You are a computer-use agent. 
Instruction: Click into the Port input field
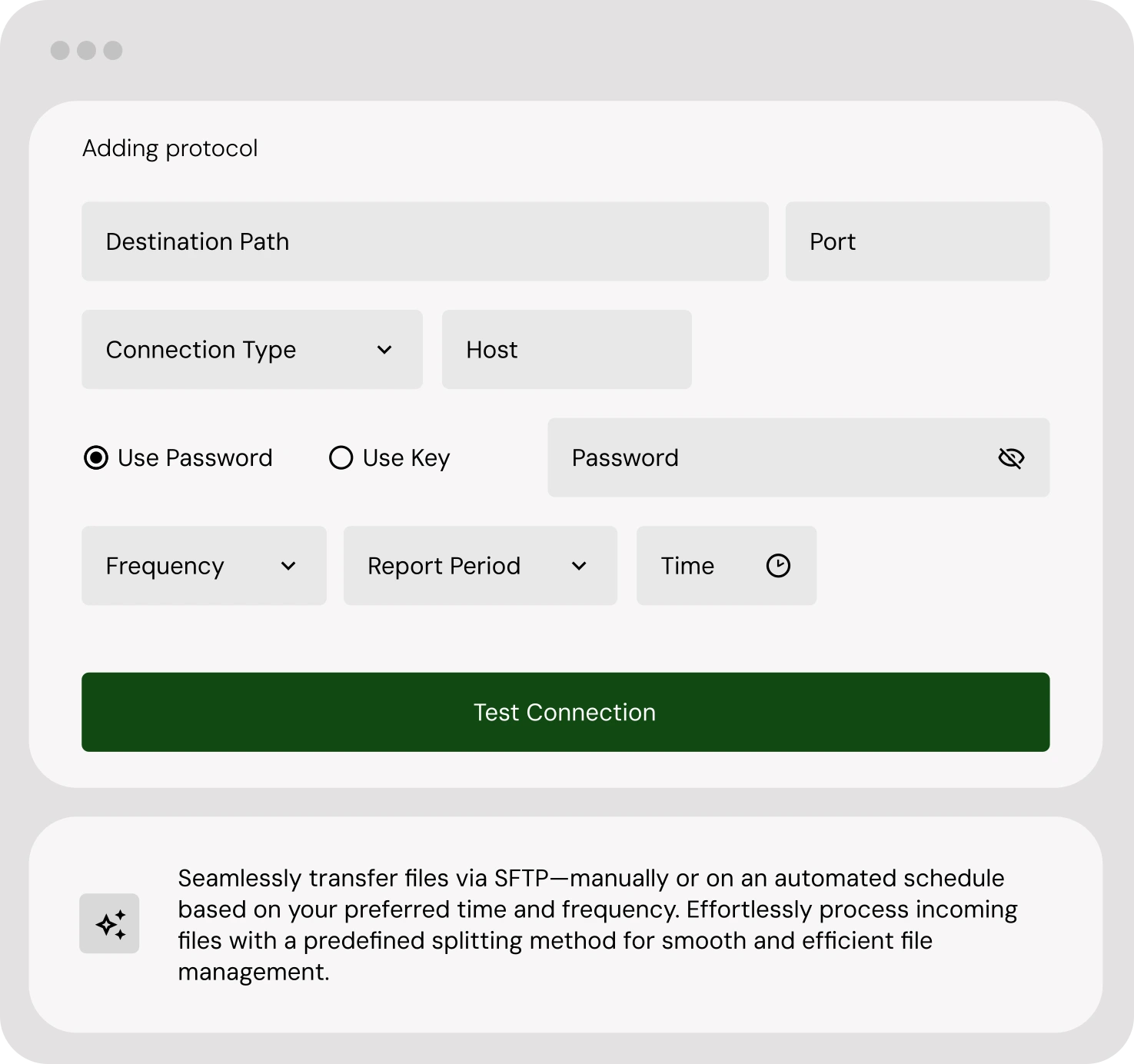coord(917,241)
